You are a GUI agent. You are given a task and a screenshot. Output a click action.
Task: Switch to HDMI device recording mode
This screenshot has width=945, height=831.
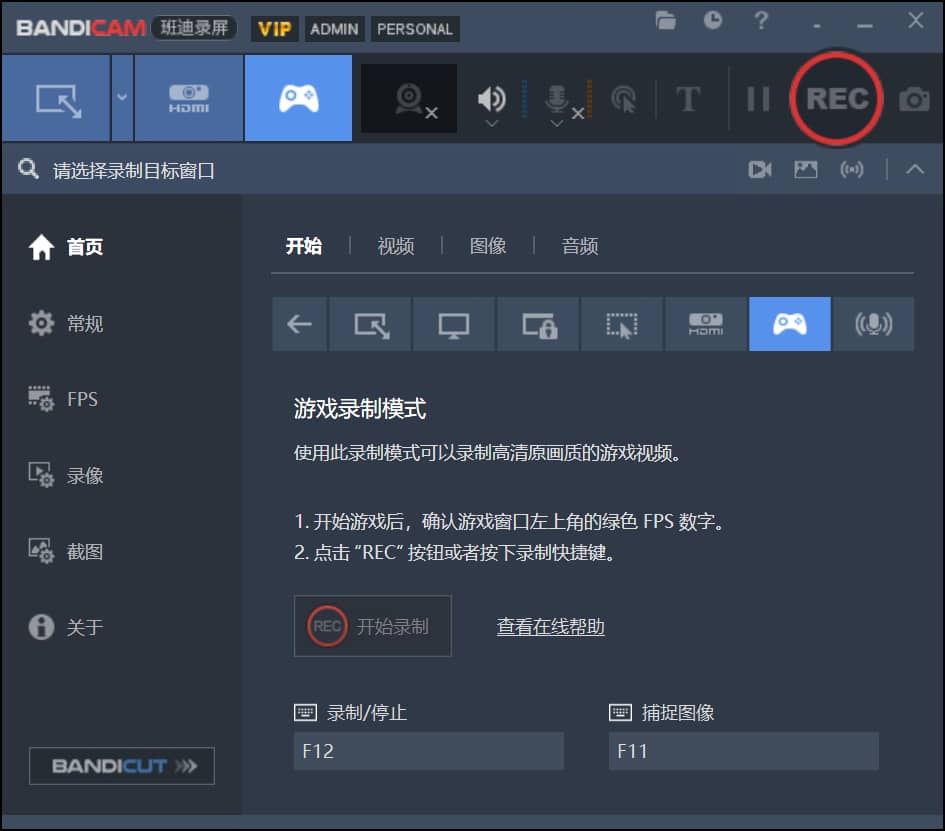tap(187, 98)
